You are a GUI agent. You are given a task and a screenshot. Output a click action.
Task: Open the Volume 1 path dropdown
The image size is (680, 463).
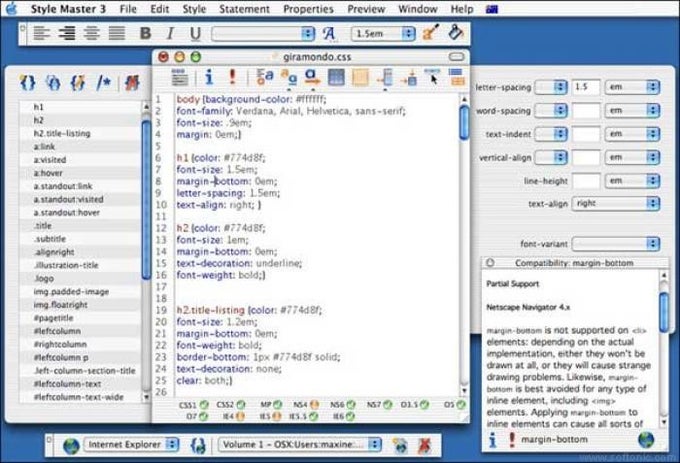coord(300,445)
